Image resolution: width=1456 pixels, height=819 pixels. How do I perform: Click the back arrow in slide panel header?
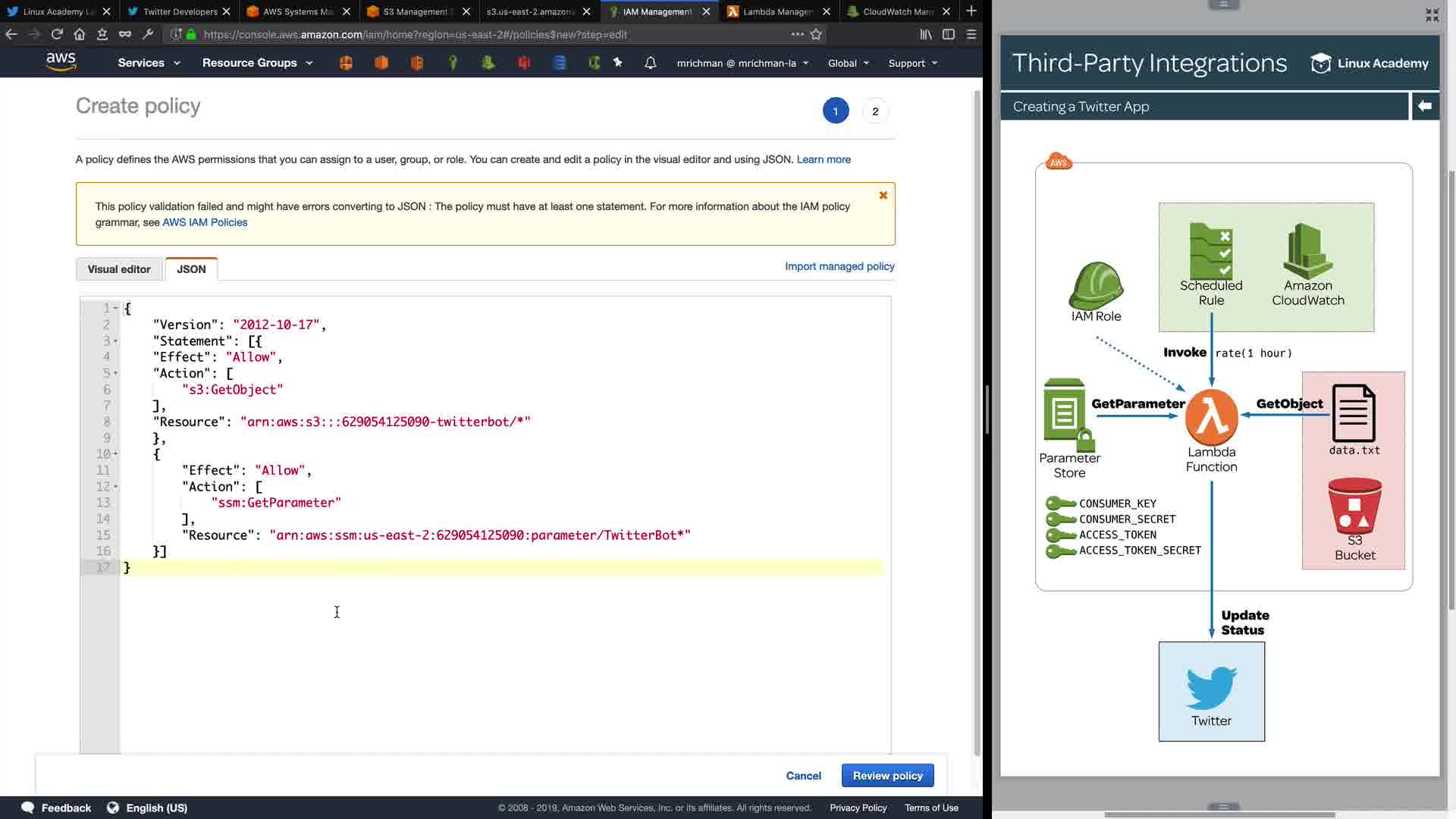pos(1424,106)
